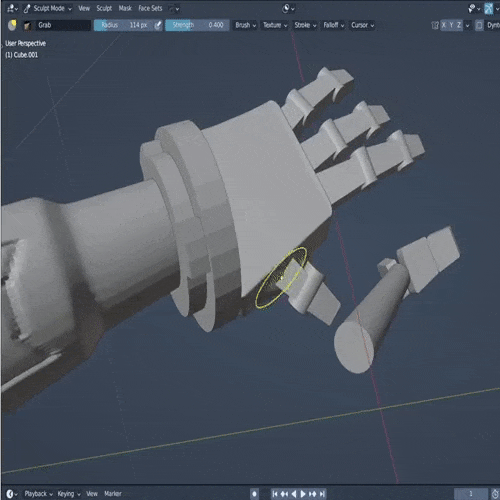Jump to the last frame

[322, 494]
